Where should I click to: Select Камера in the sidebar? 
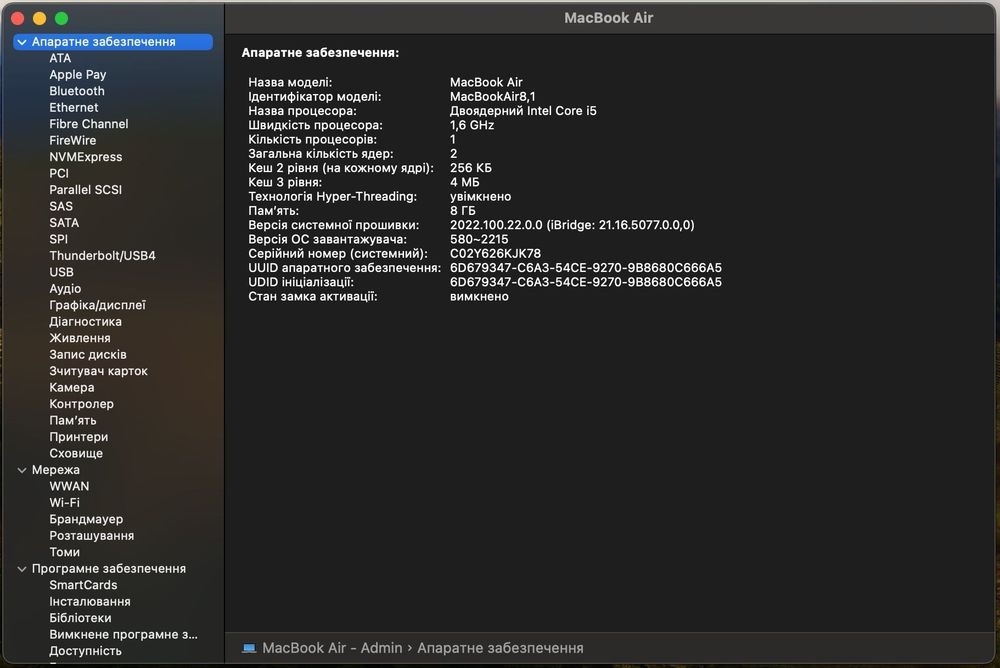[x=72, y=388]
